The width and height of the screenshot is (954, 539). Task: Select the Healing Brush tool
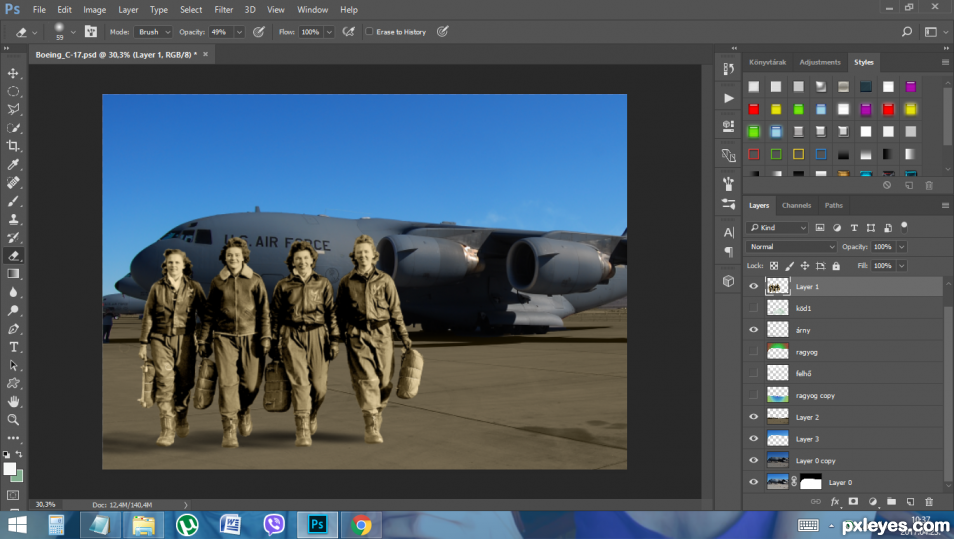coord(13,183)
